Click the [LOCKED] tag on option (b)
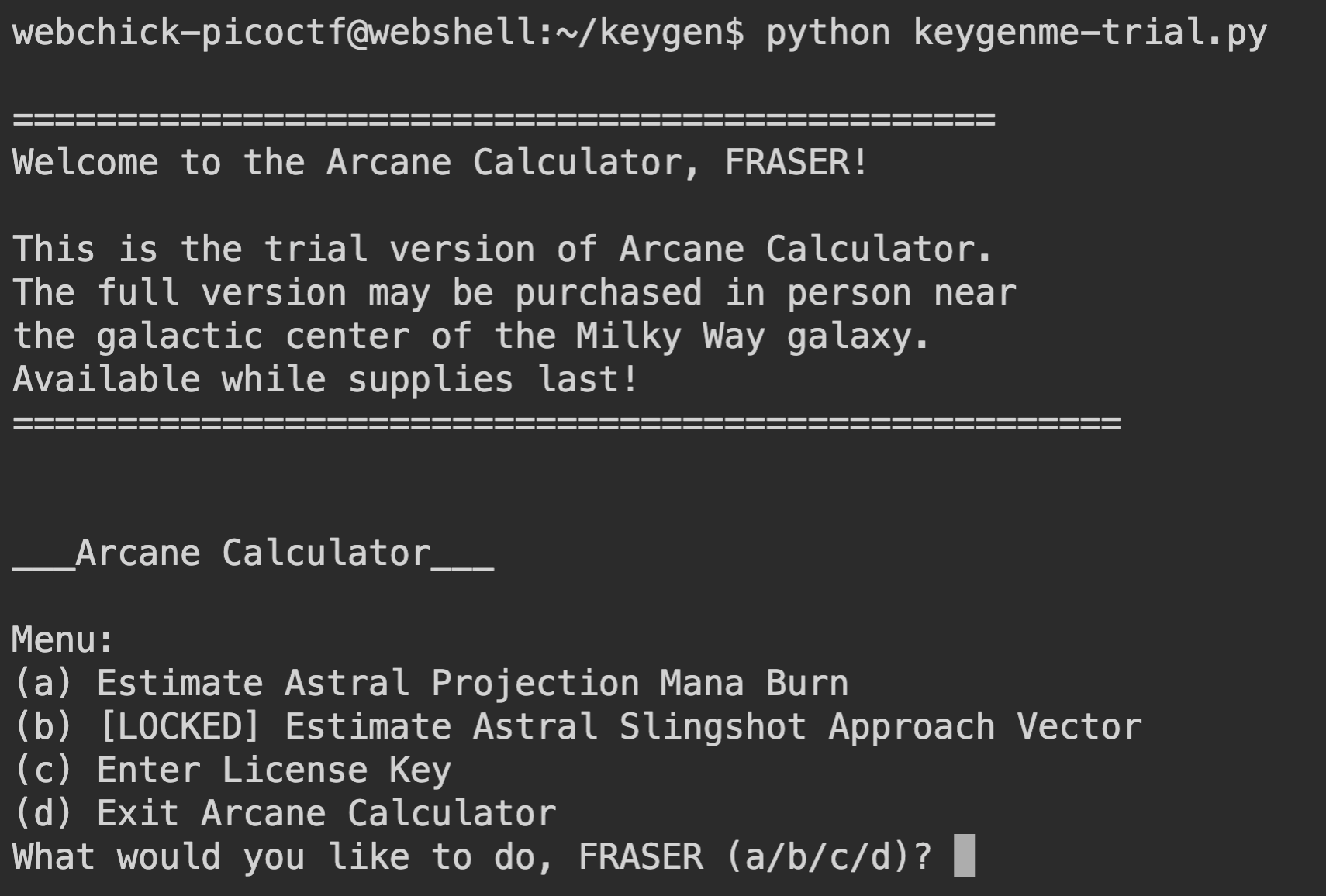The width and height of the screenshot is (1326, 896). pos(180,727)
